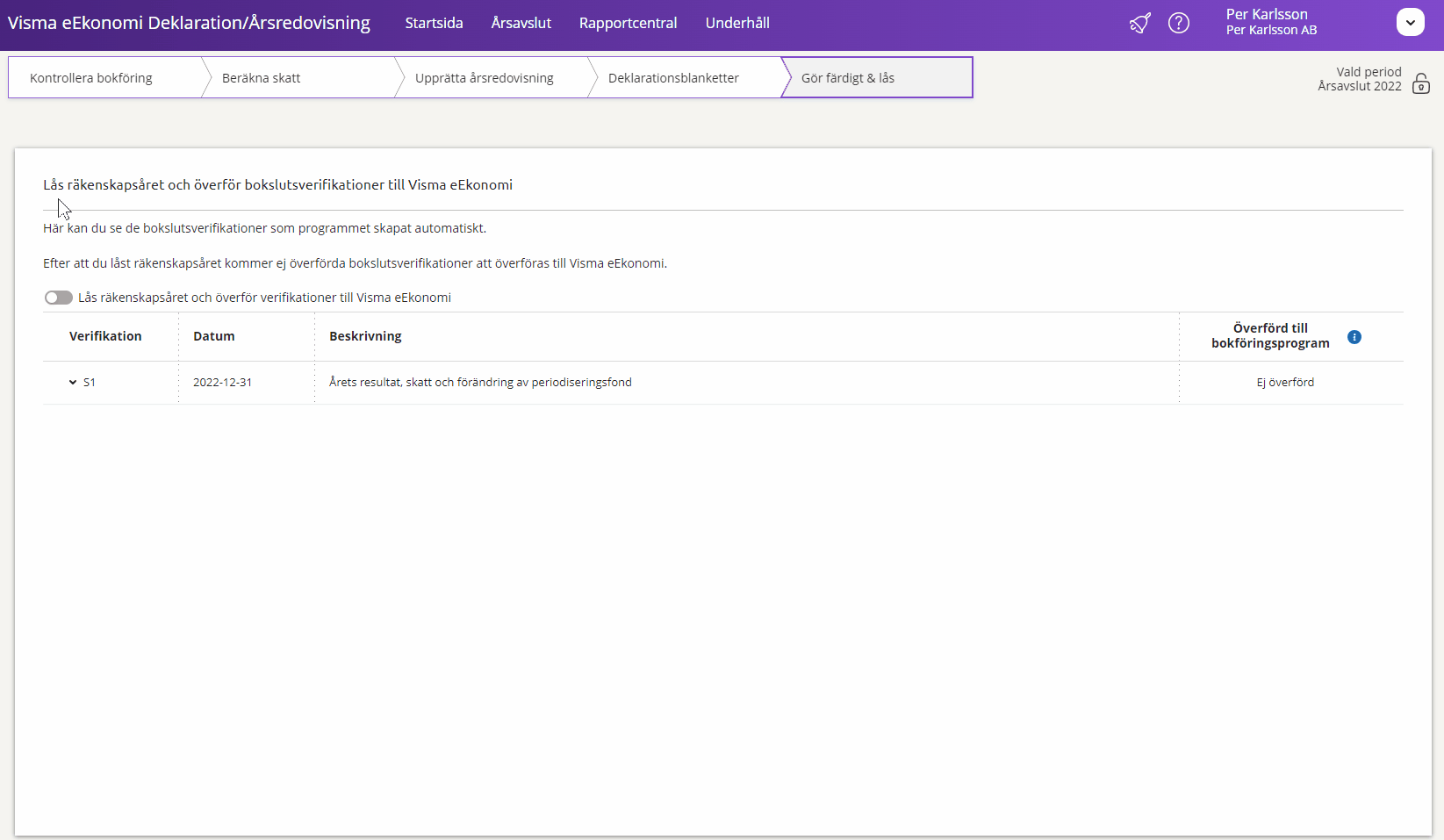The width and height of the screenshot is (1444, 840).
Task: Open the Startsida menu
Action: pos(434,24)
